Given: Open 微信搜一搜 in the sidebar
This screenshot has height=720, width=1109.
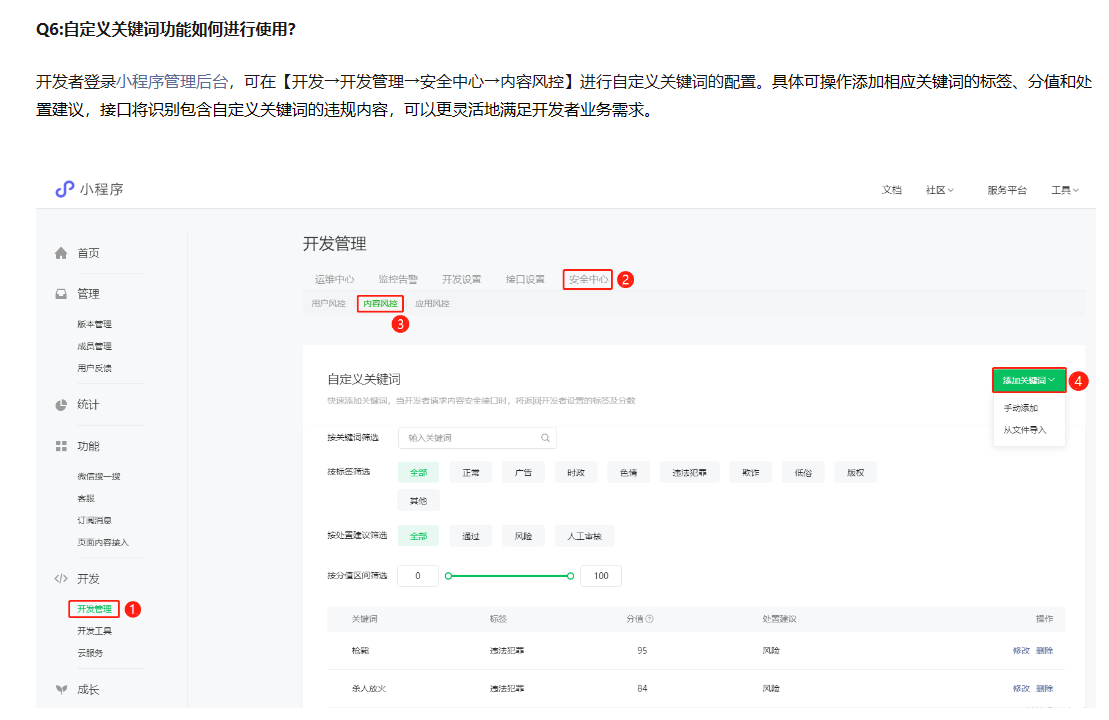Looking at the screenshot, I should [x=98, y=476].
